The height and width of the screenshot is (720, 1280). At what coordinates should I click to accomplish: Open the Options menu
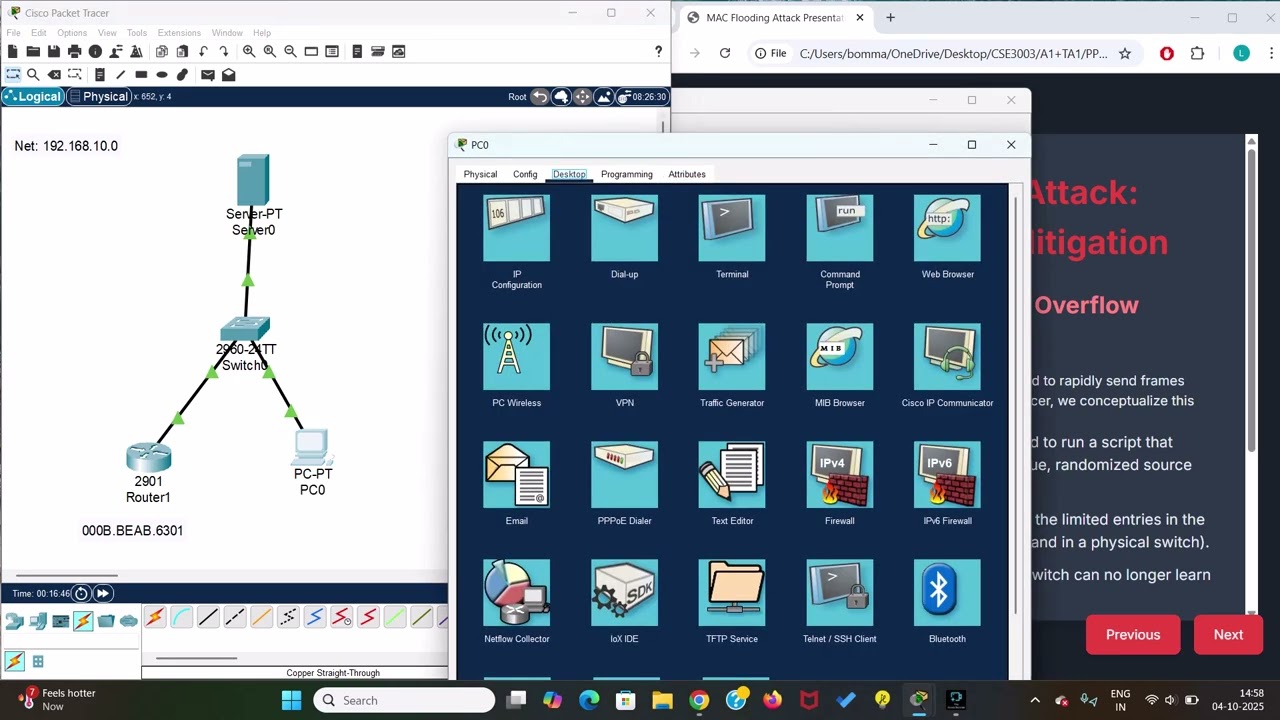[72, 33]
